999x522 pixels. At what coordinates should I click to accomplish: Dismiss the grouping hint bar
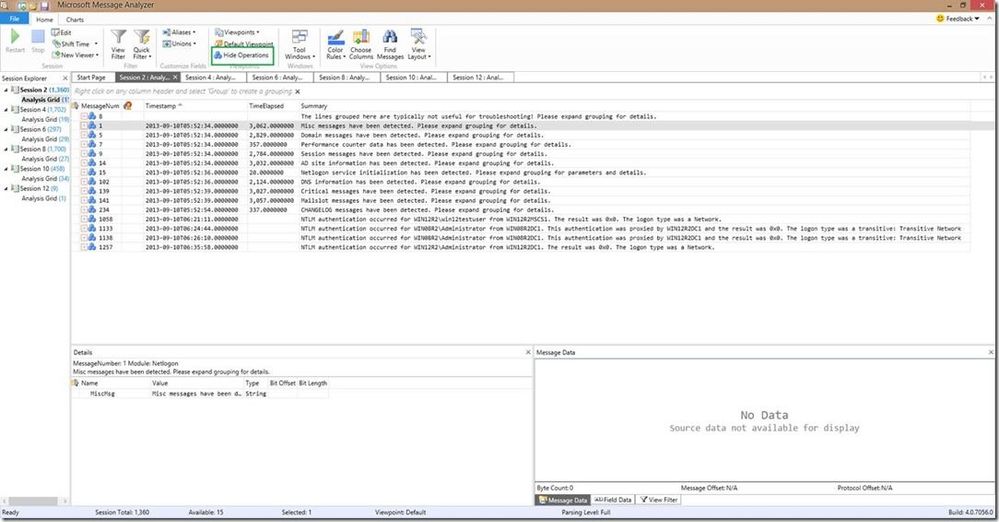click(x=298, y=92)
